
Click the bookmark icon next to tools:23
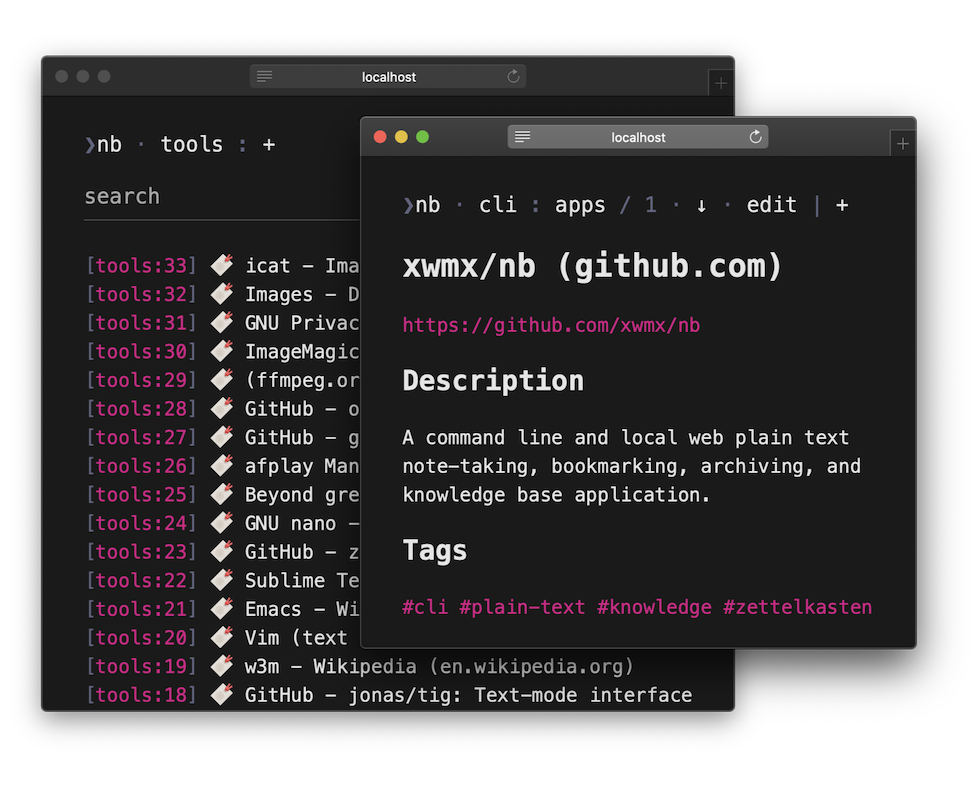coord(222,551)
